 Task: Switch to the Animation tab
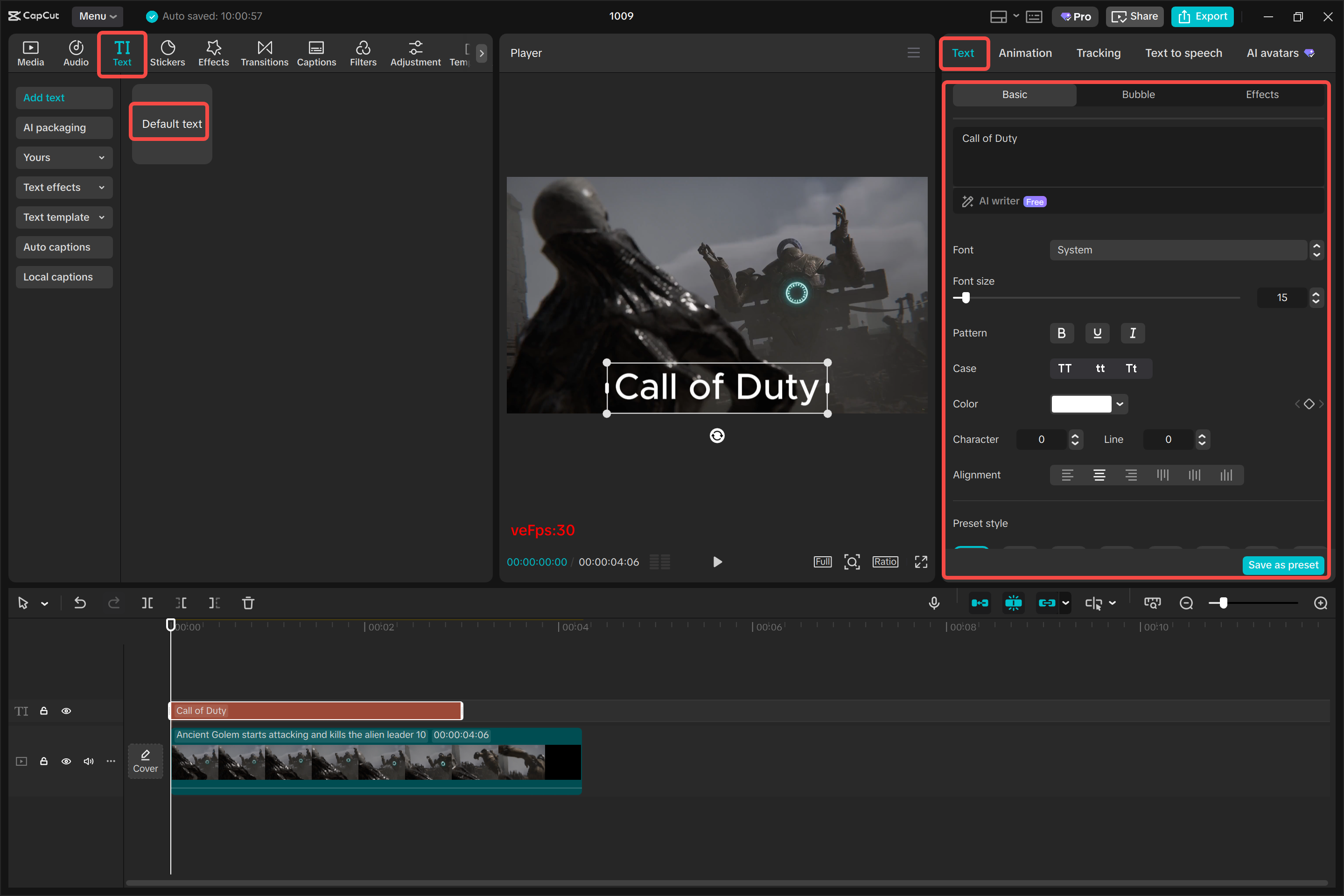1025,53
